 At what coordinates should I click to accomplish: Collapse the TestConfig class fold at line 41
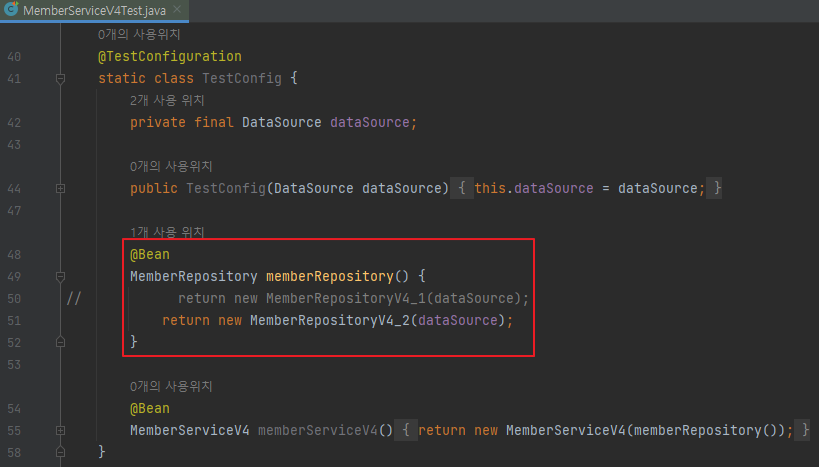(61, 79)
